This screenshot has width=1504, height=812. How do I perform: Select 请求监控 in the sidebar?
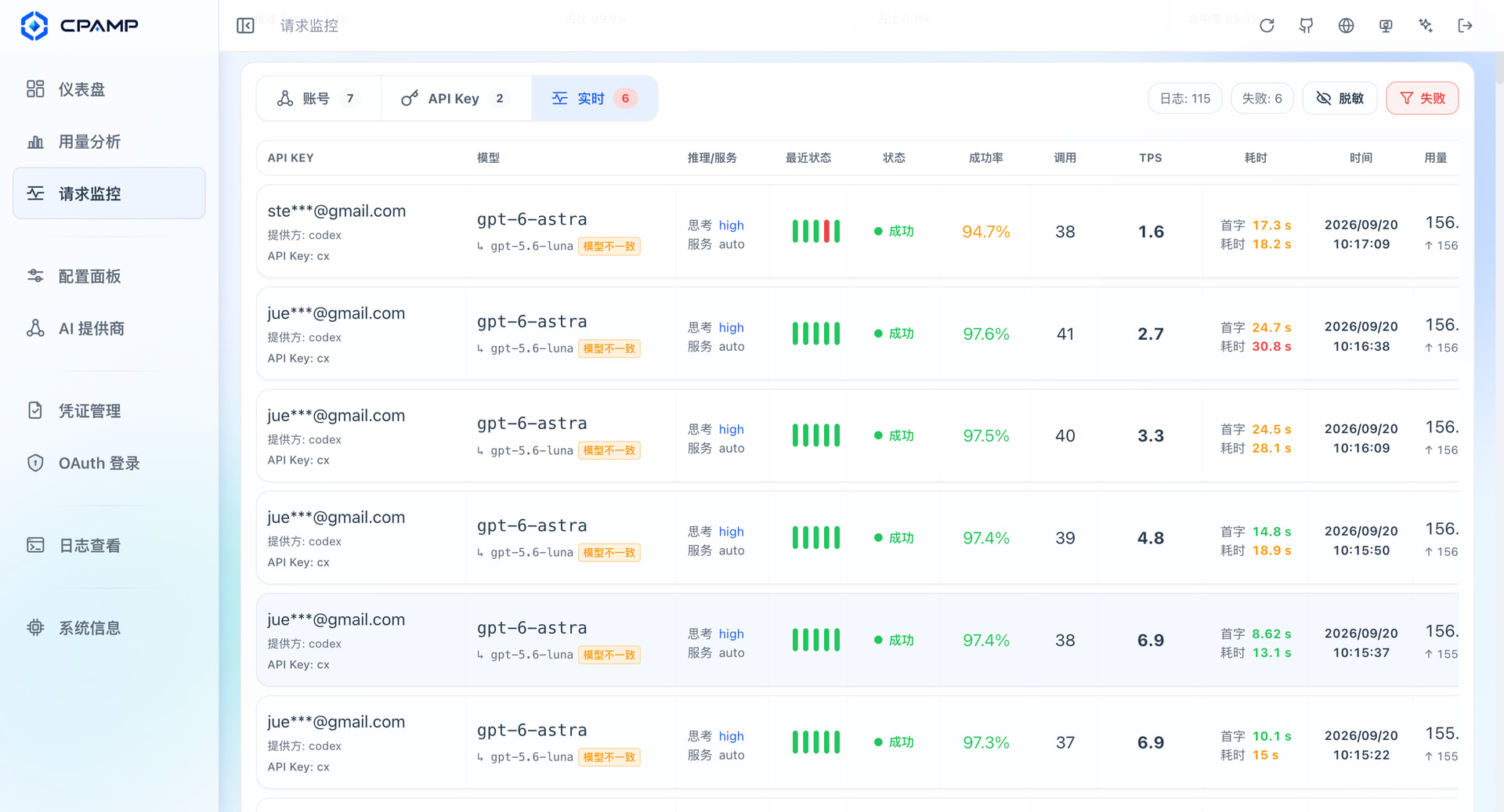[109, 193]
